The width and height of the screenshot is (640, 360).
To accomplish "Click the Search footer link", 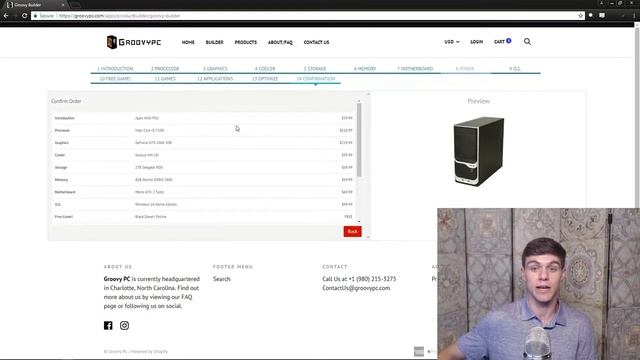I will [x=222, y=279].
